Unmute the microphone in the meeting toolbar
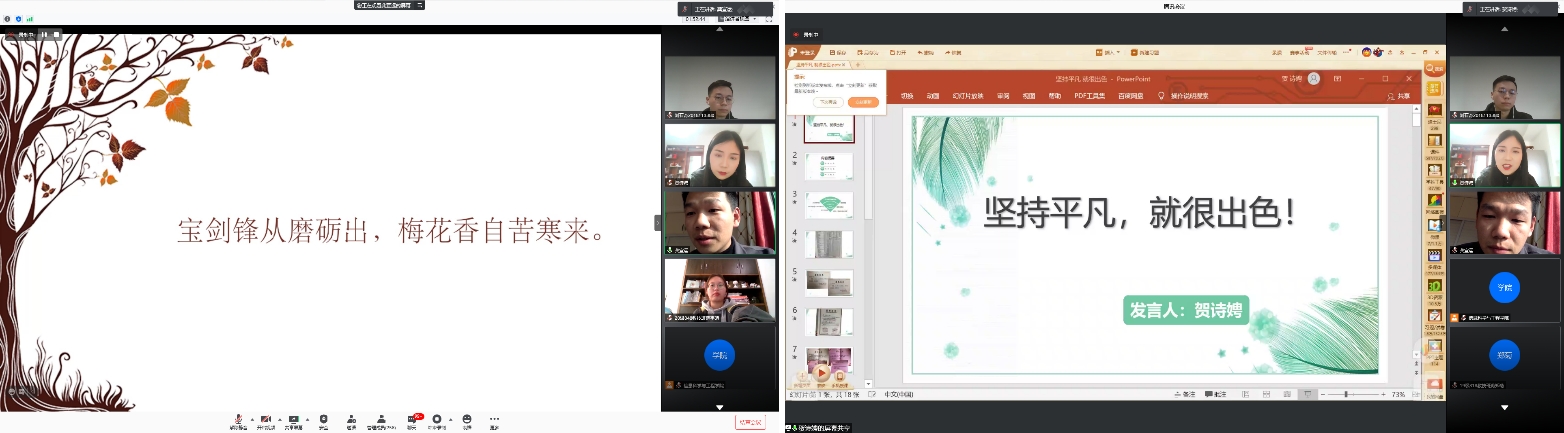Viewport: 1564px width, 433px height. point(238,420)
